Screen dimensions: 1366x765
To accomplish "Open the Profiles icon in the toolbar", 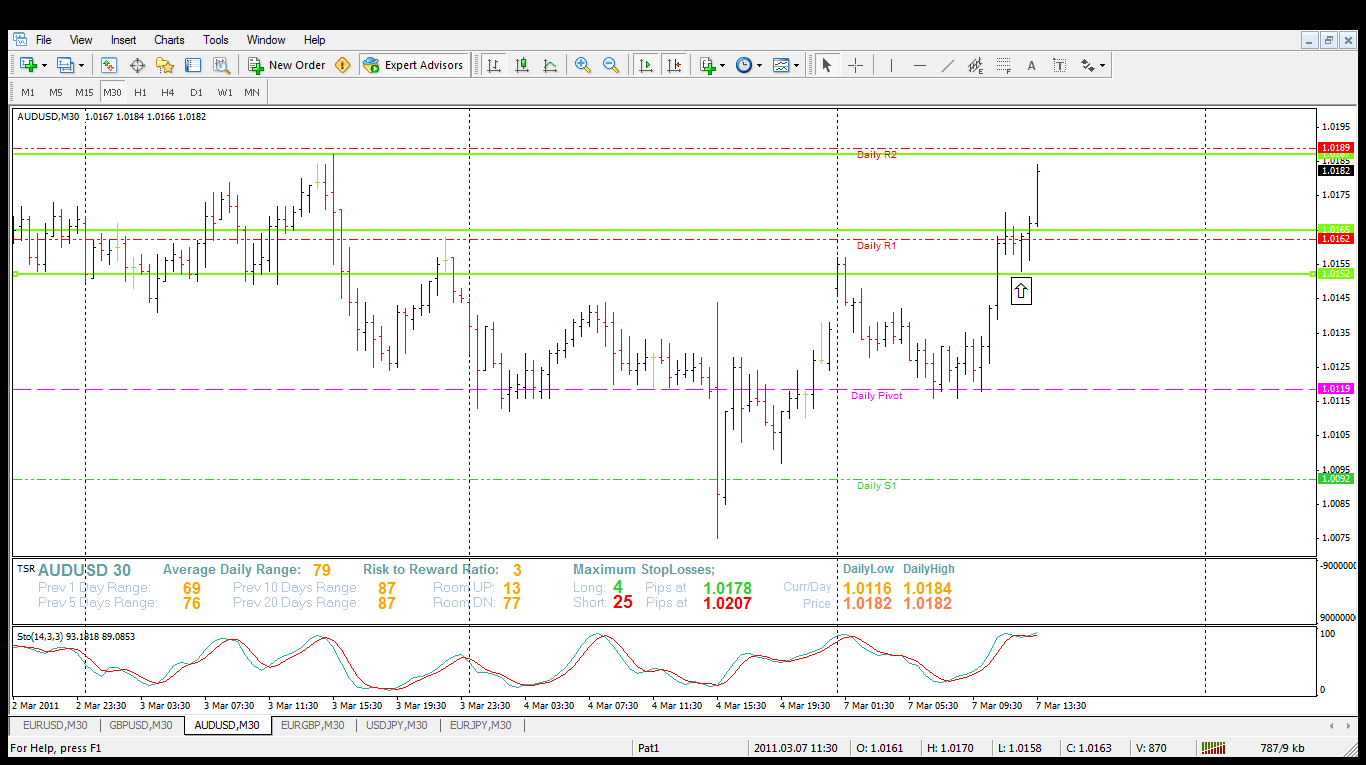I will click(65, 65).
